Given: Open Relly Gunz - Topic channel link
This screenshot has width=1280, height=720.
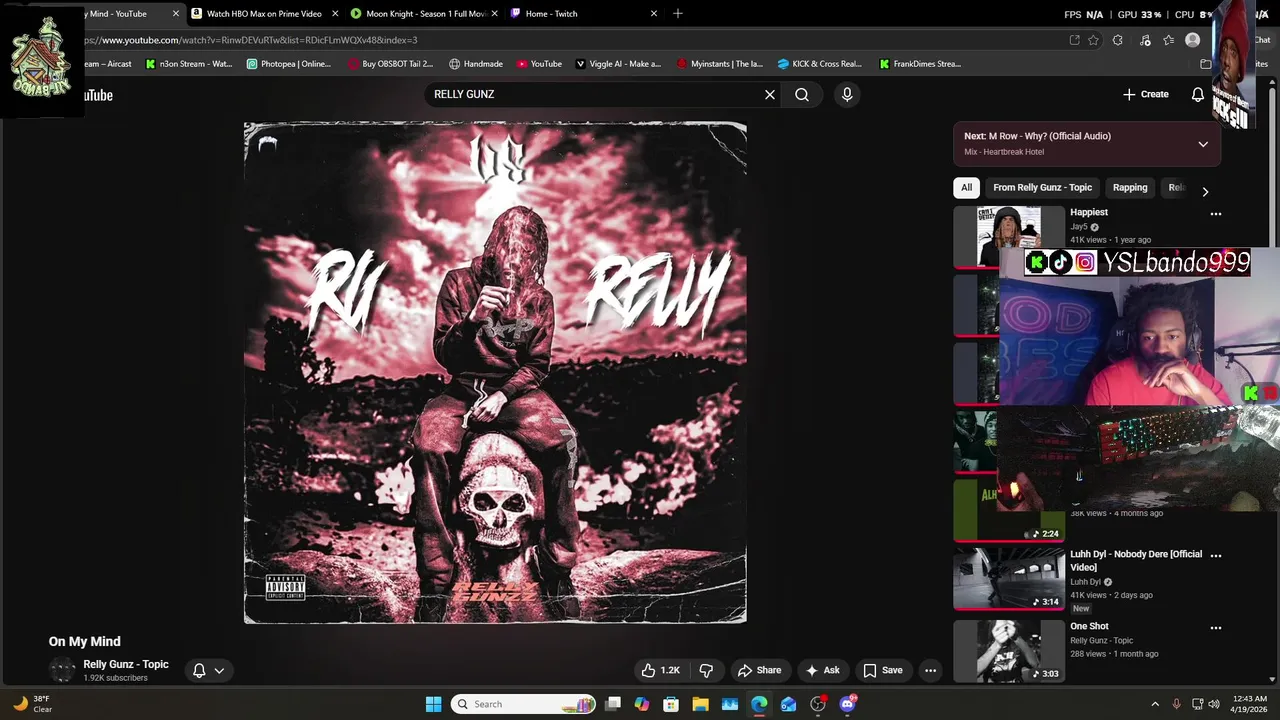Looking at the screenshot, I should 126,664.
